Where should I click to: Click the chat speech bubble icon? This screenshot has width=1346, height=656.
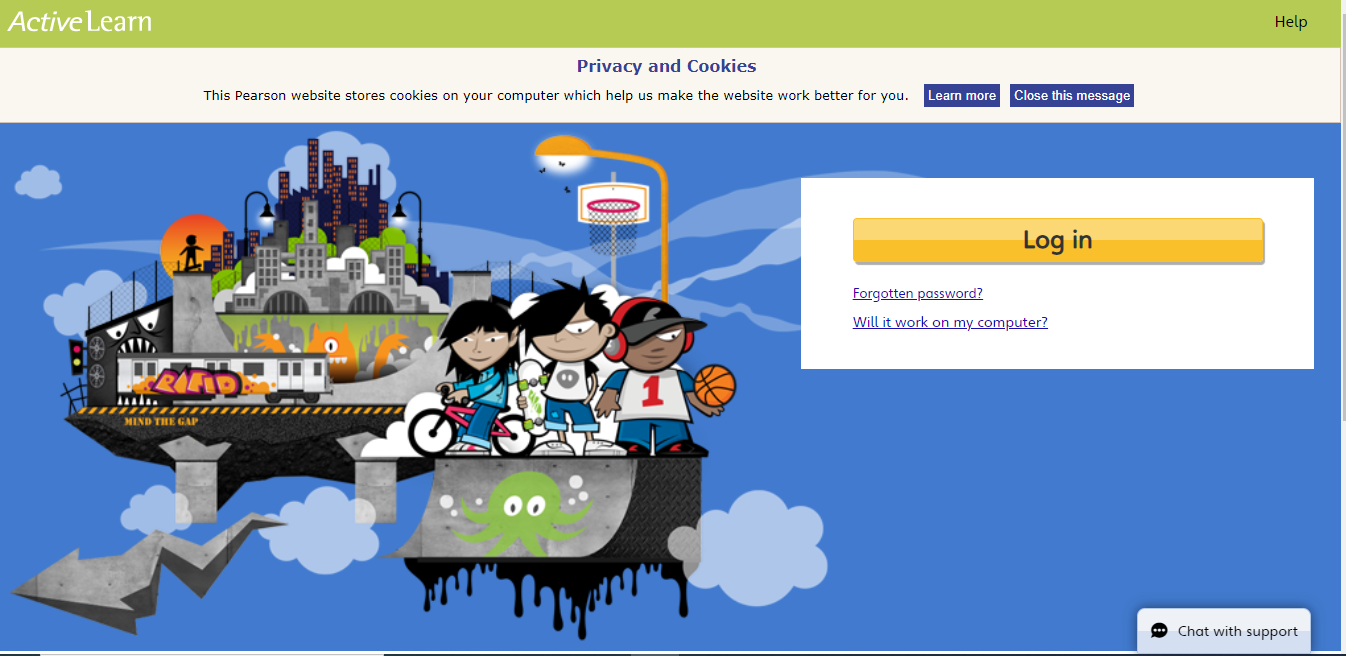coord(1159,631)
